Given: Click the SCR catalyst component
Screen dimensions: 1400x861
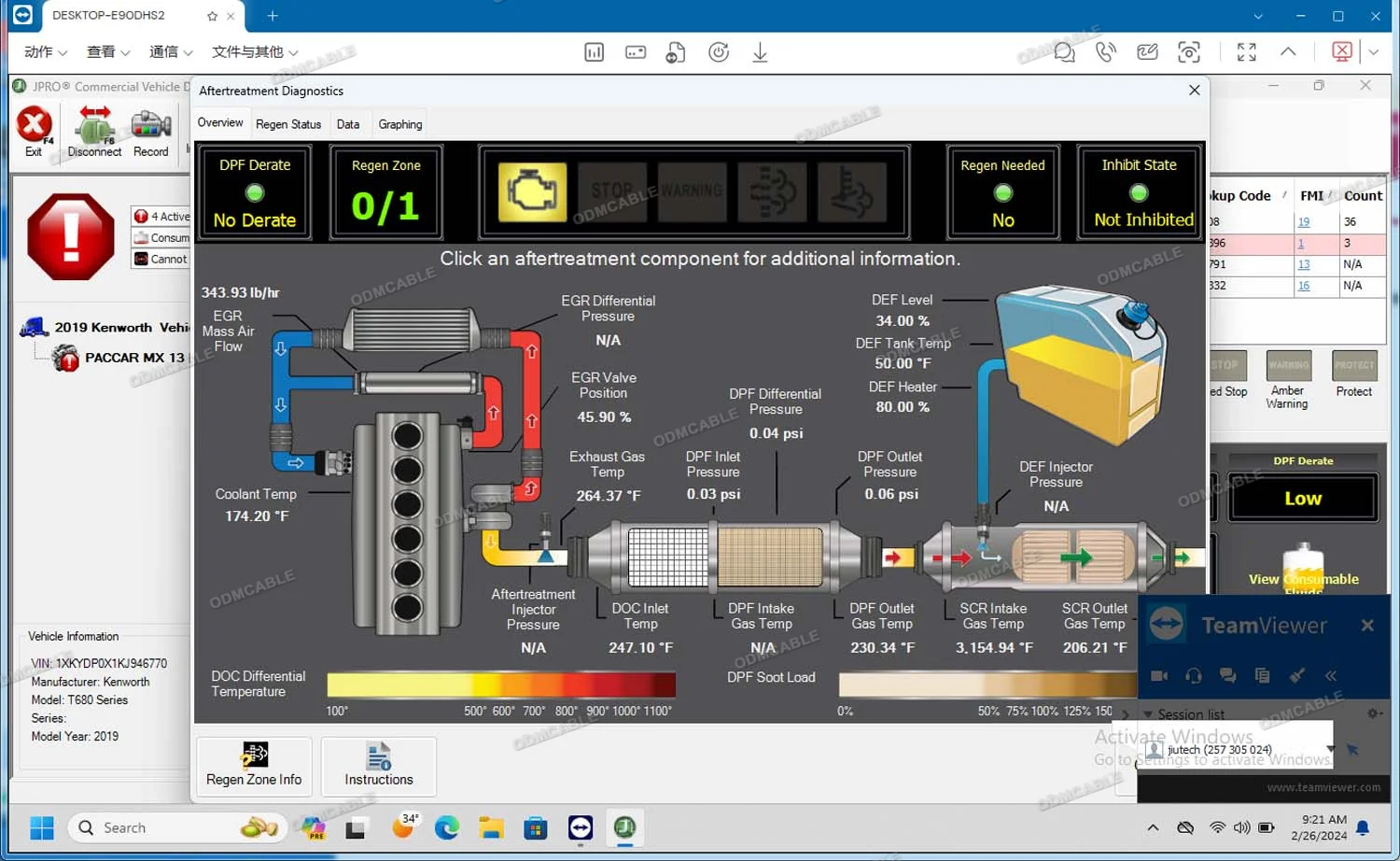Looking at the screenshot, I should coord(1073,558).
